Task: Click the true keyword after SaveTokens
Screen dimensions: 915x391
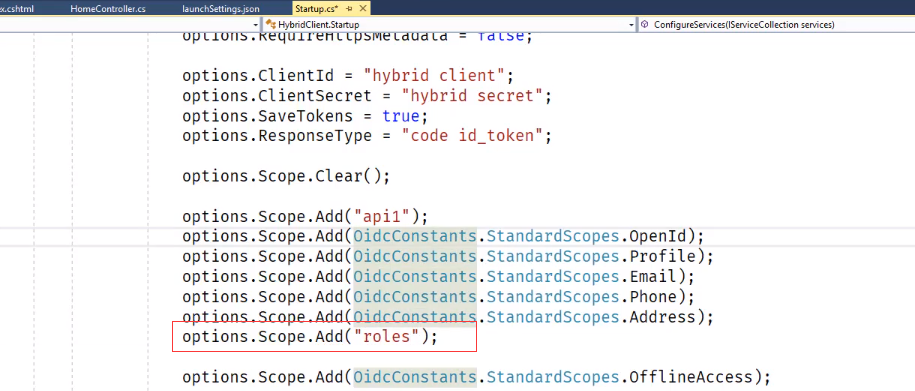Action: pyautogui.click(x=401, y=116)
